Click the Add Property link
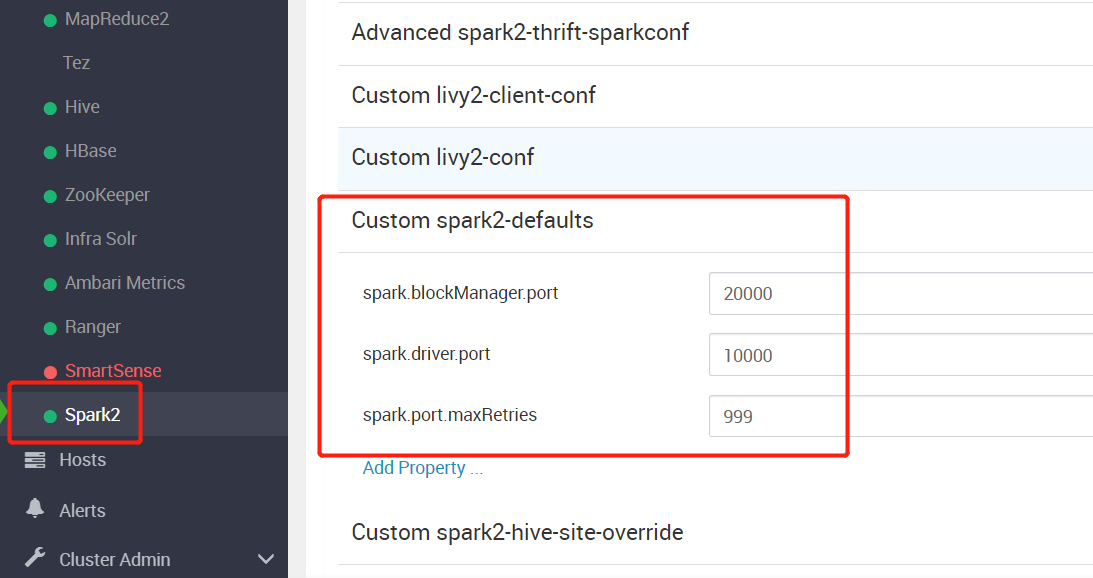The height and width of the screenshot is (578, 1093). [422, 467]
